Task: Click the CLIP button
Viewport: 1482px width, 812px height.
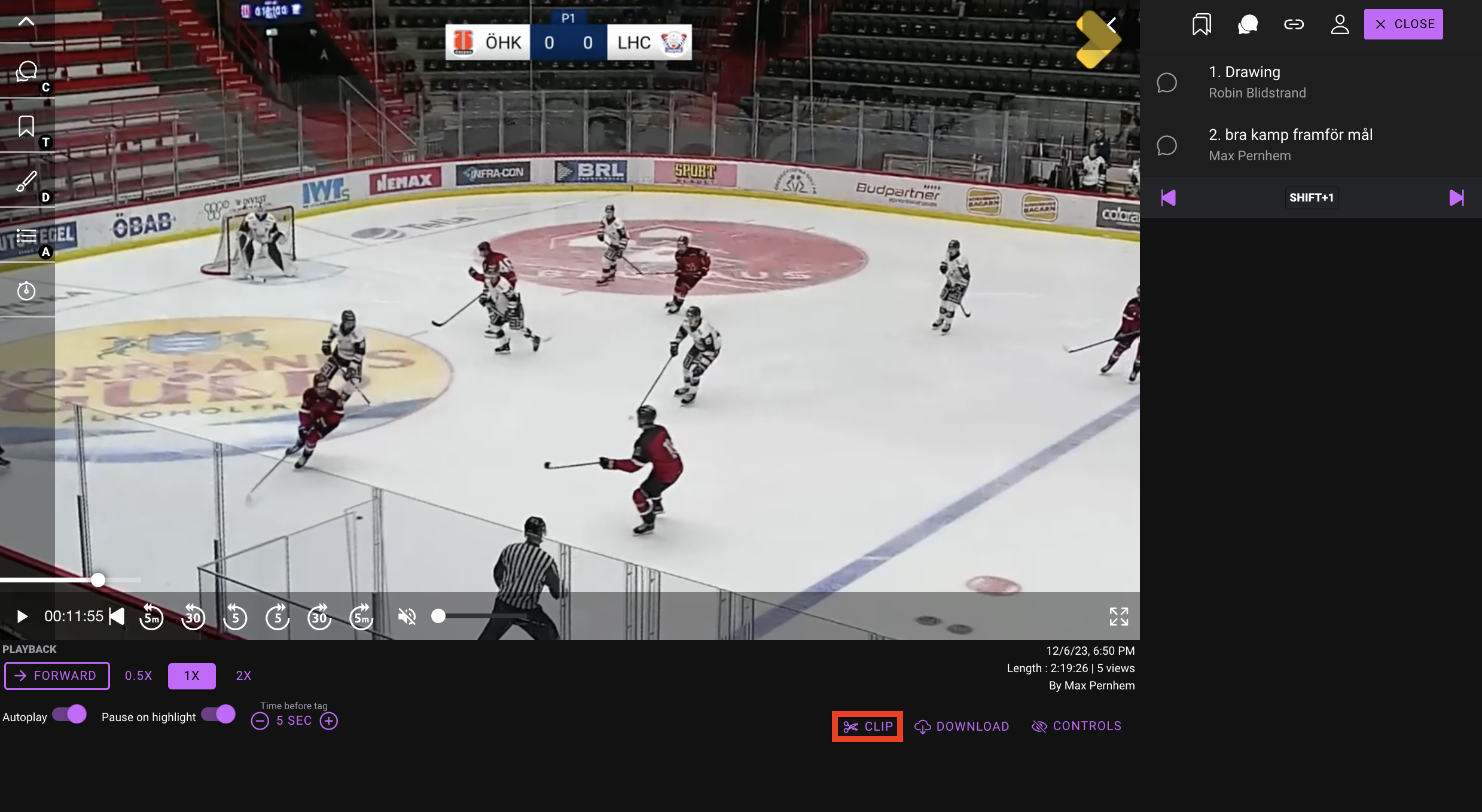Action: 867,726
